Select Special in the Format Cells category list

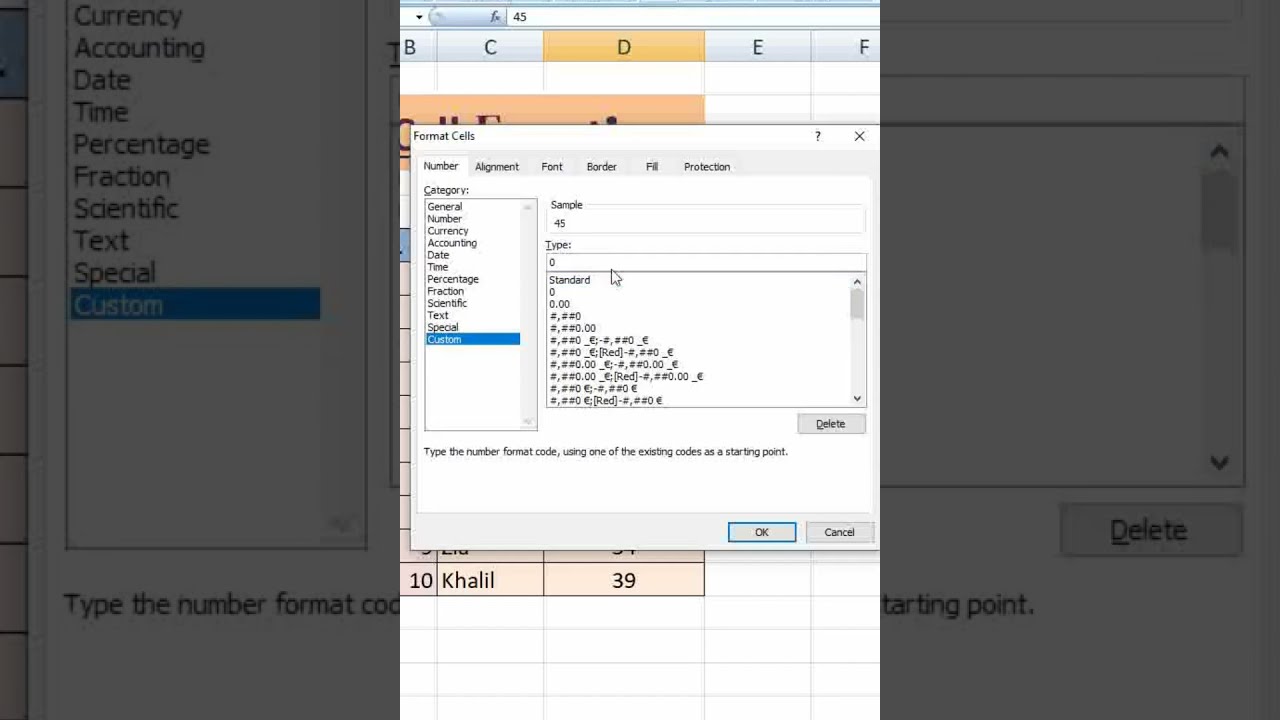[443, 327]
